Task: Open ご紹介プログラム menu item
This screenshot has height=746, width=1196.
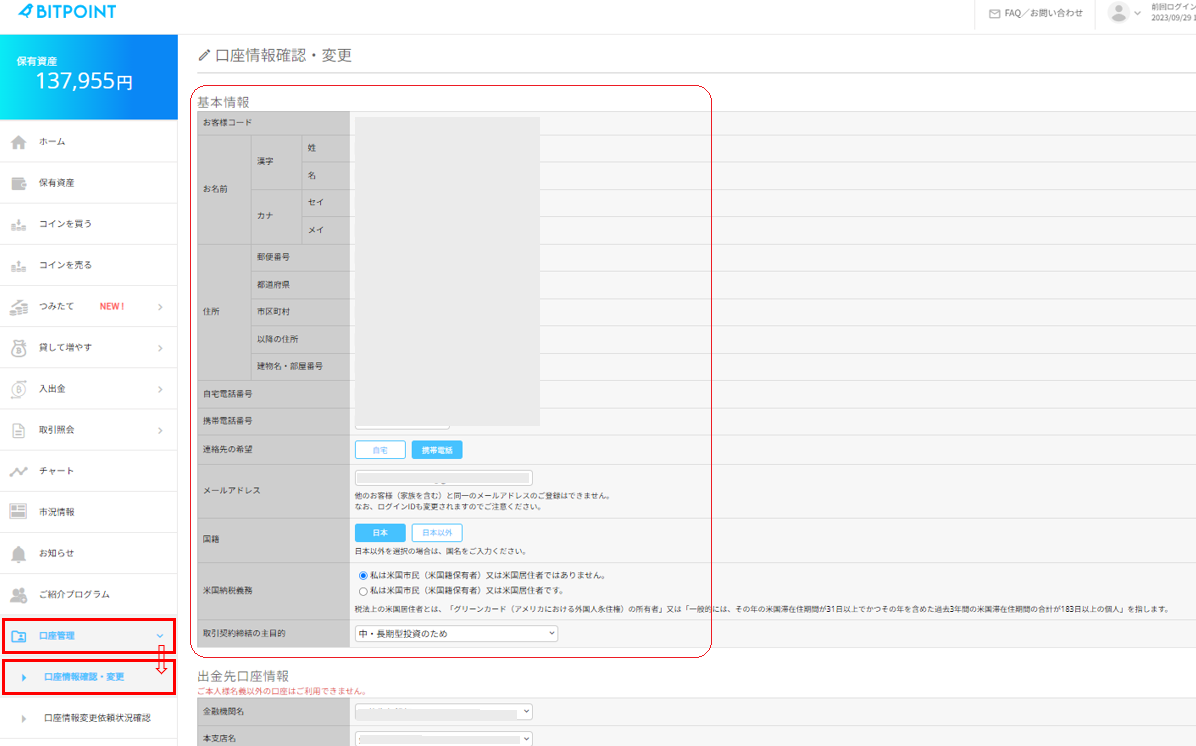Action: pos(88,595)
